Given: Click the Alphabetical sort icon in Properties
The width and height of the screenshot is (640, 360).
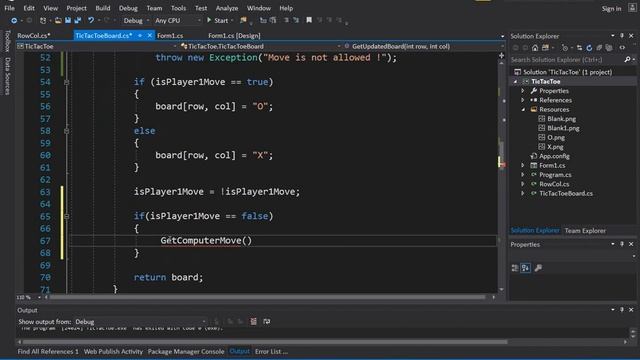Looking at the screenshot, I should (526, 268).
